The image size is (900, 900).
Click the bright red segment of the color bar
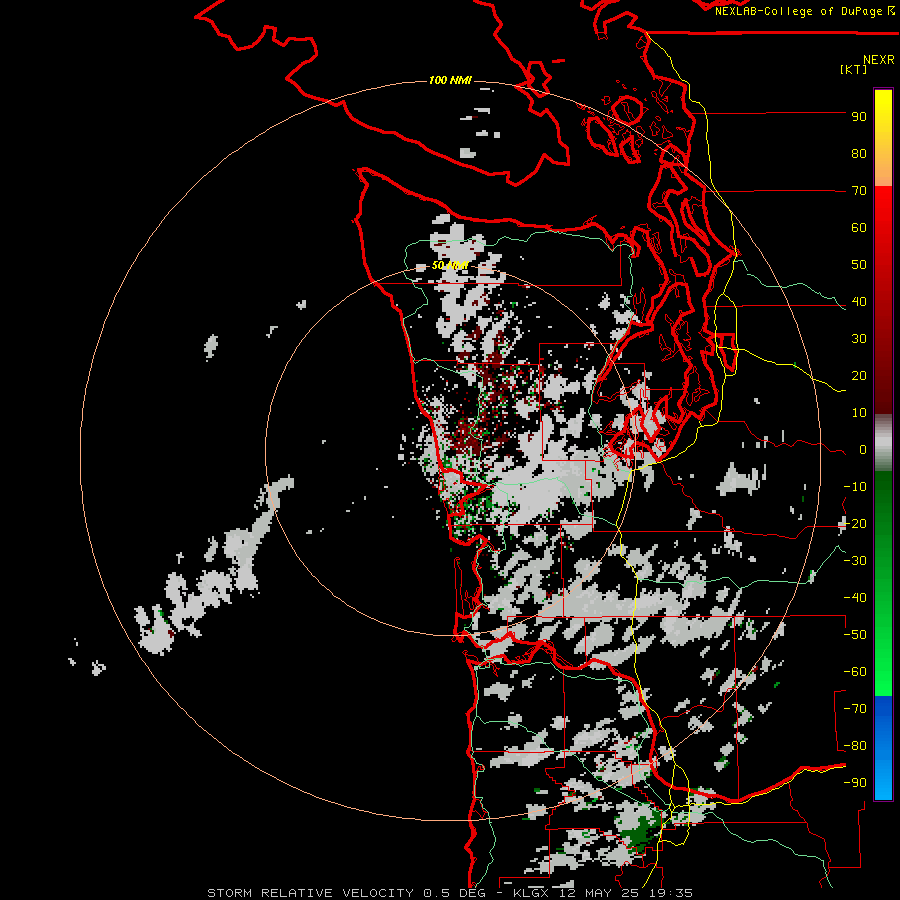click(883, 218)
